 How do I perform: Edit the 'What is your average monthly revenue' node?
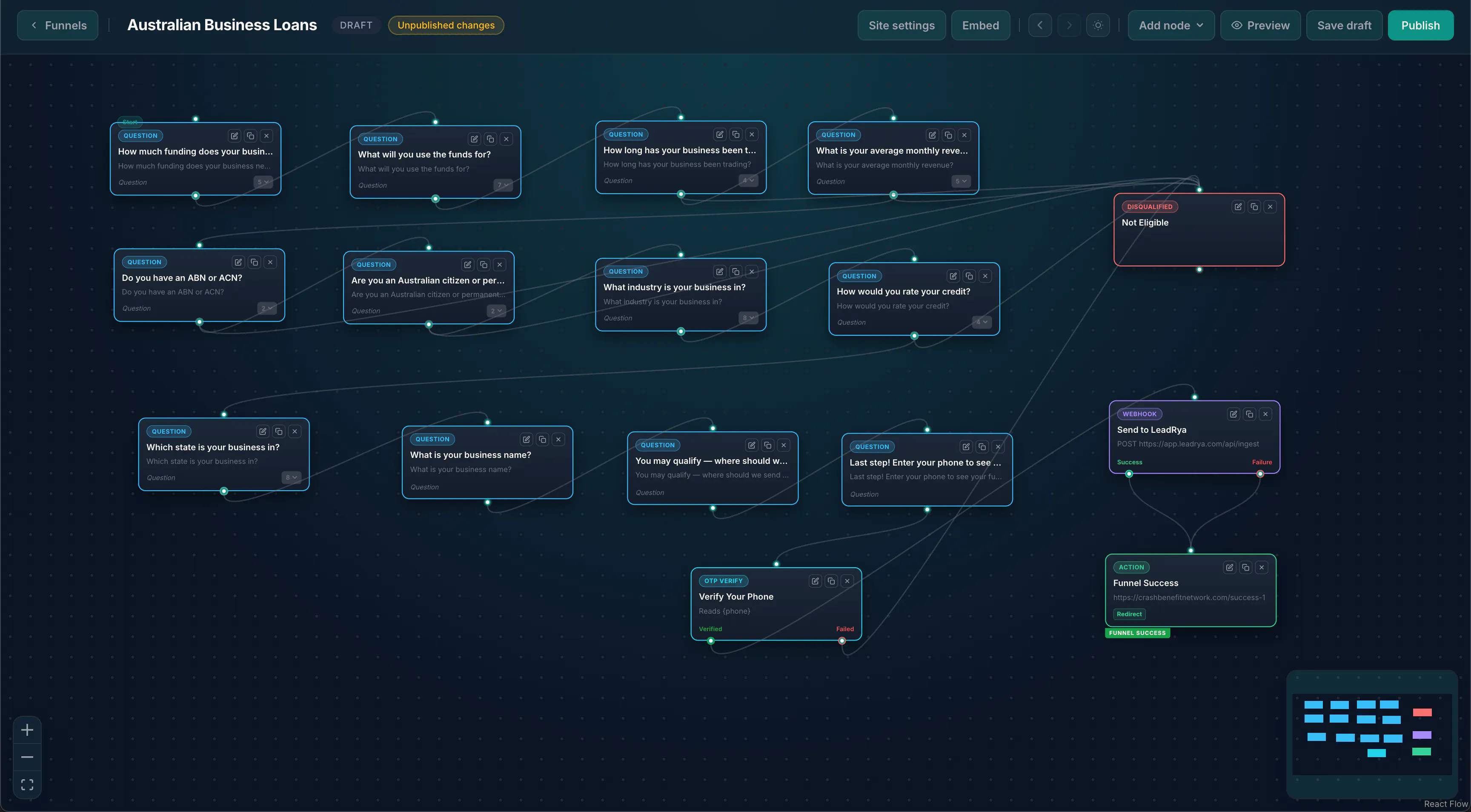(x=932, y=135)
